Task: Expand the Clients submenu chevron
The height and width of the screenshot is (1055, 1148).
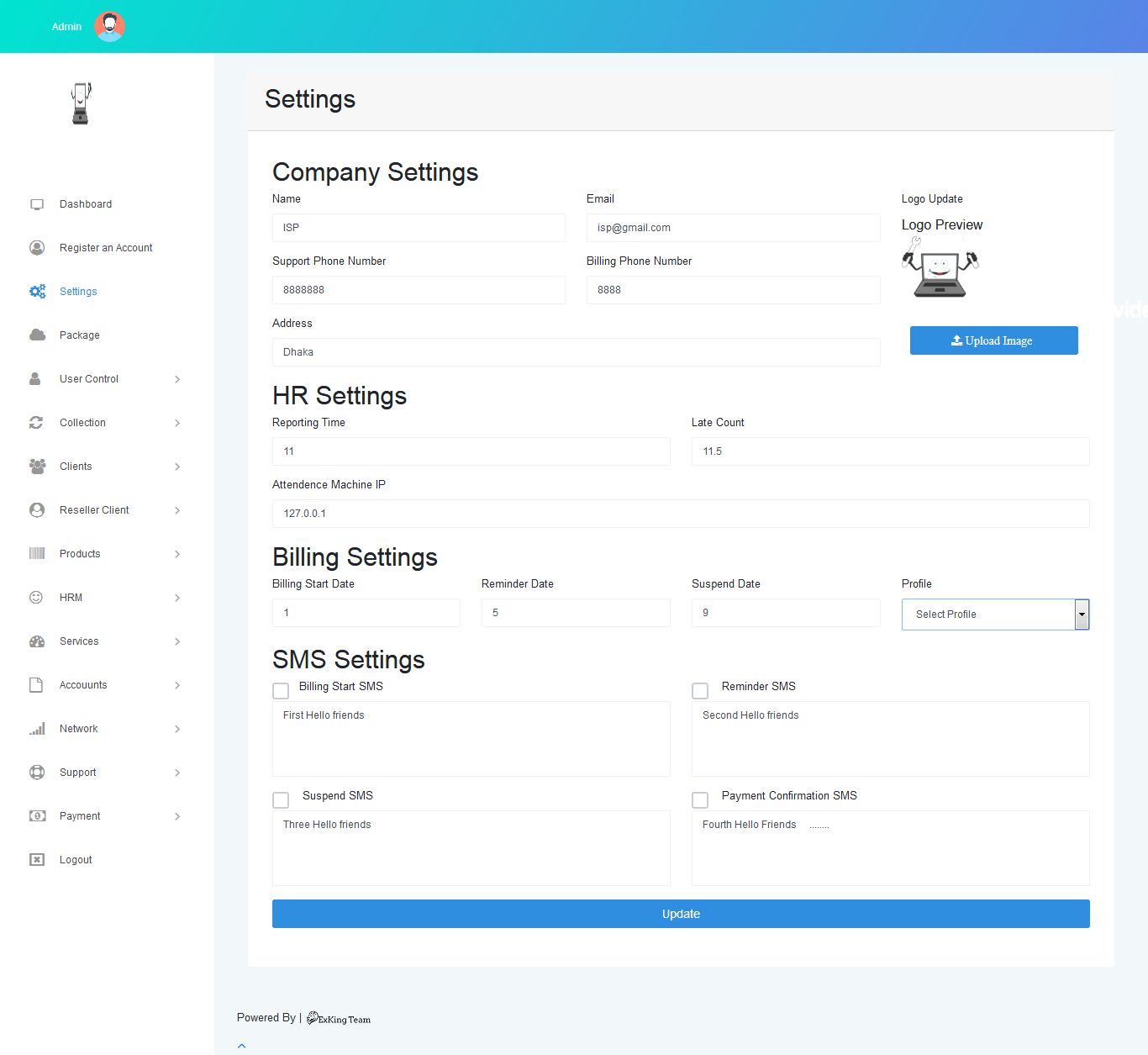Action: coord(177,467)
